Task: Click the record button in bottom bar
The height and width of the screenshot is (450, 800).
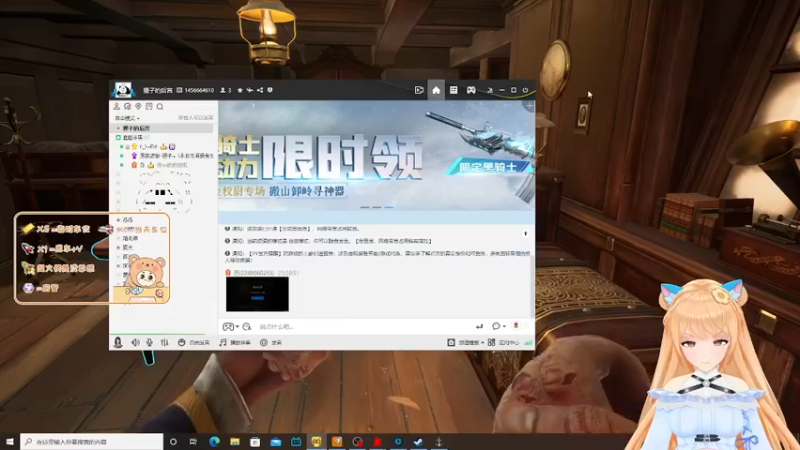Action: pos(271,342)
